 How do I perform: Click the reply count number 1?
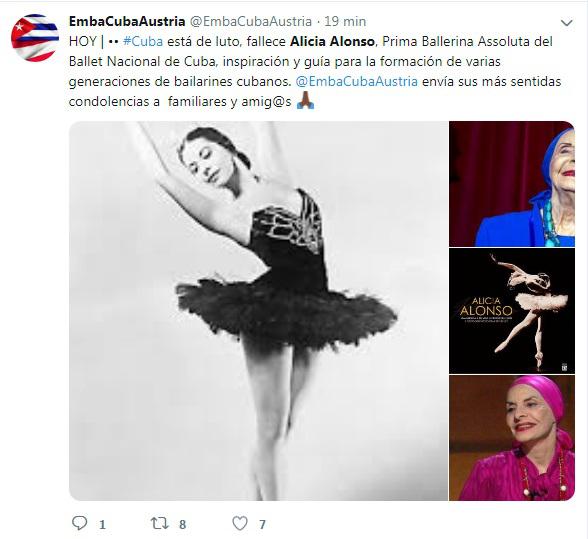102,524
